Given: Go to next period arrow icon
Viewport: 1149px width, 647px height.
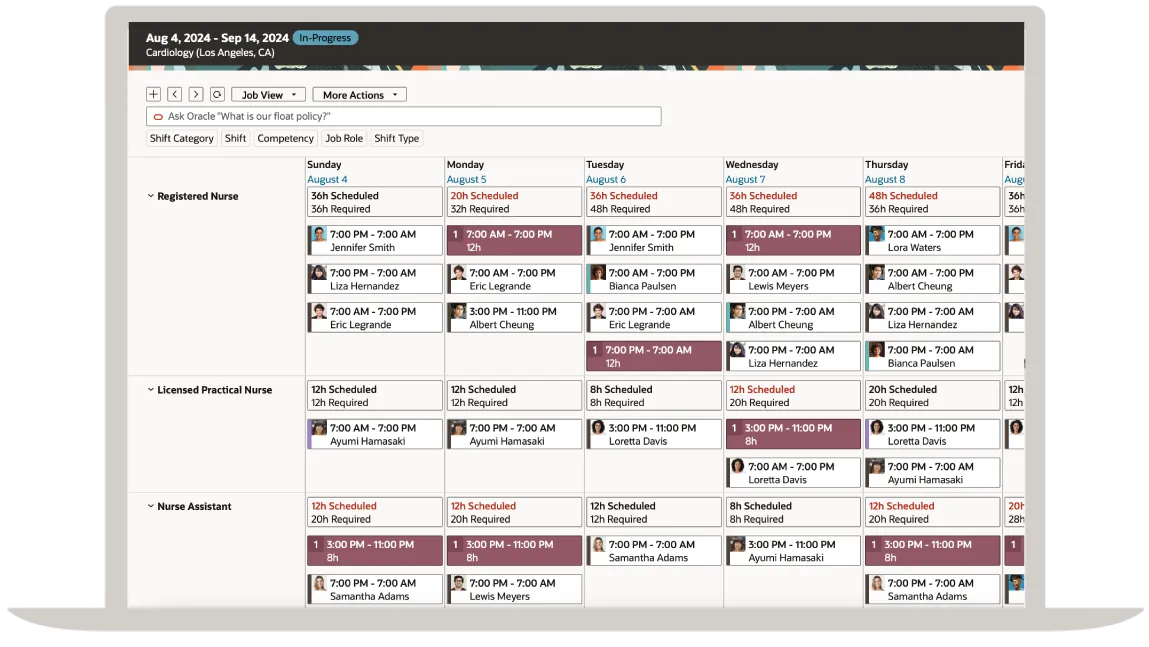Looking at the screenshot, I should click(196, 94).
